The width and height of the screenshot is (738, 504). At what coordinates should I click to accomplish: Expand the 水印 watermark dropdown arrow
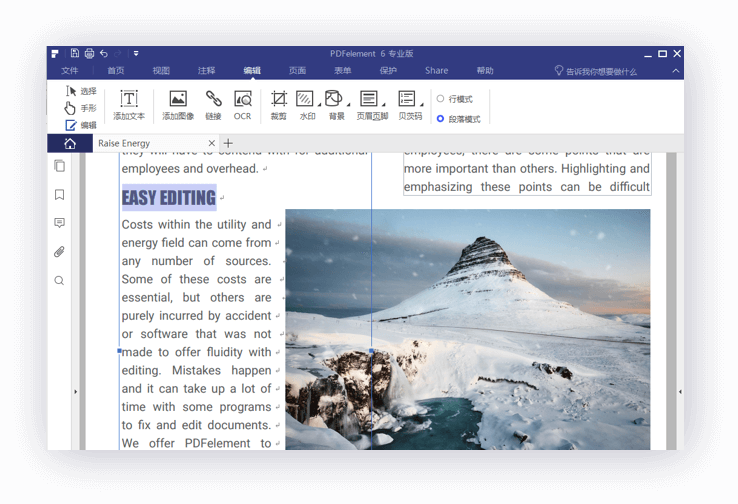319,104
